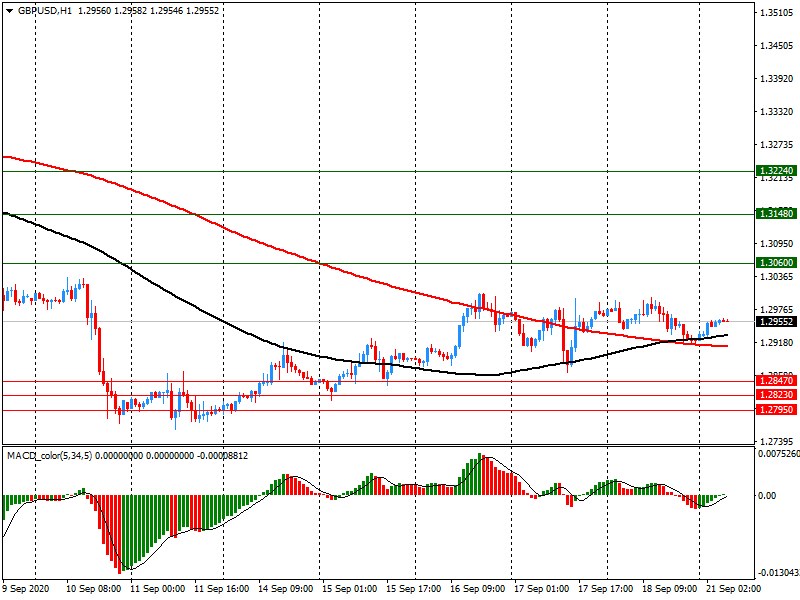Click the 1.32735 price scale value
The width and height of the screenshot is (800, 600).
click(x=777, y=145)
